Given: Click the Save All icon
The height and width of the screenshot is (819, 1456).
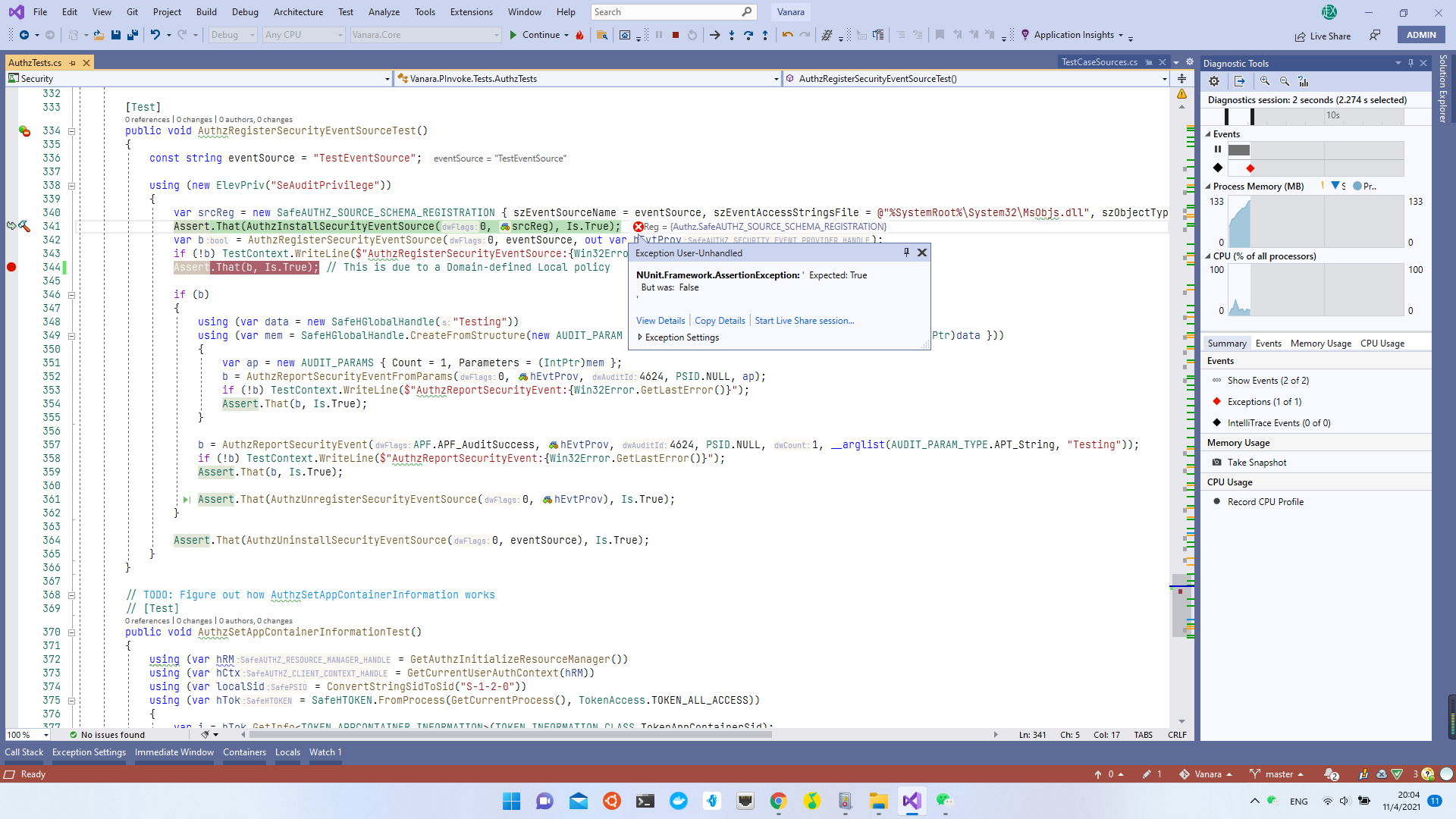Looking at the screenshot, I should point(133,35).
